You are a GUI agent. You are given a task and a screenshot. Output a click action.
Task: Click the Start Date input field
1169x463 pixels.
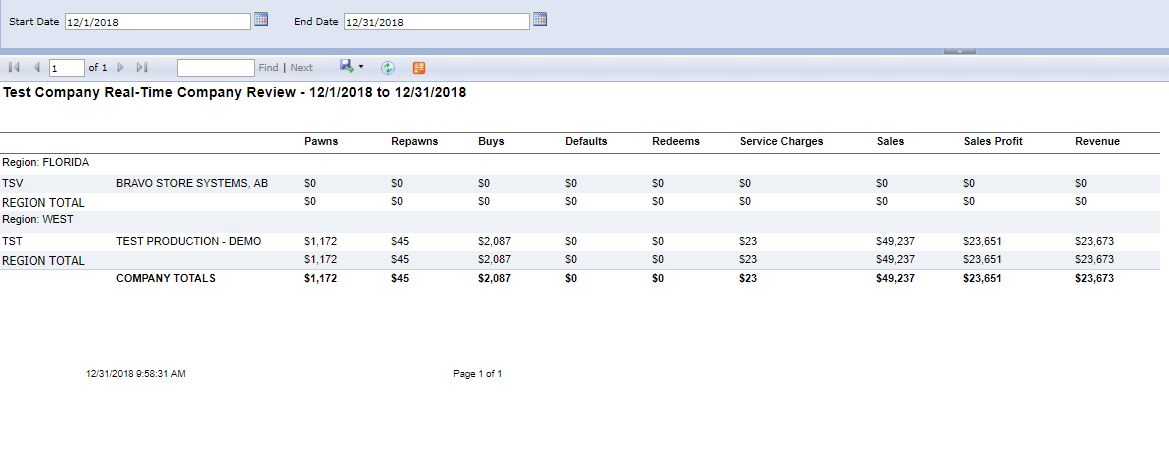[x=157, y=22]
